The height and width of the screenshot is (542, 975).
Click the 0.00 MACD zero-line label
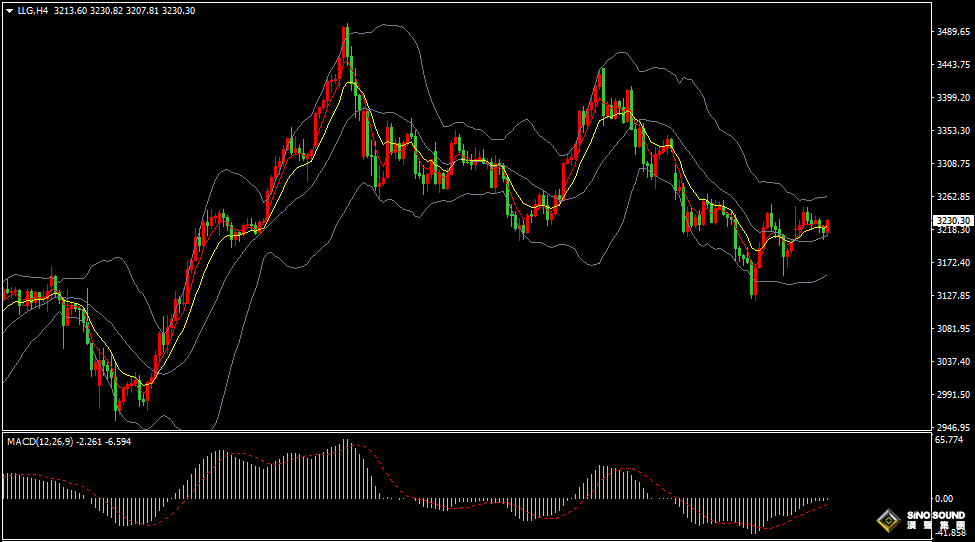[944, 498]
